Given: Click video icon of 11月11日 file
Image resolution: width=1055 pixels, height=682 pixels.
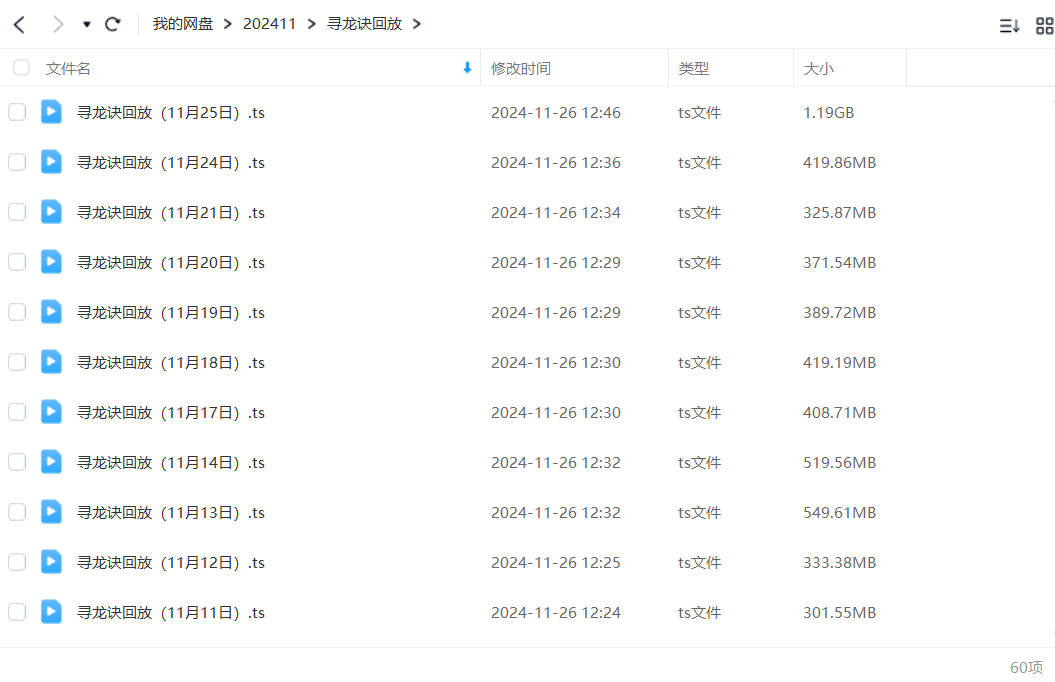Looking at the screenshot, I should 51,611.
